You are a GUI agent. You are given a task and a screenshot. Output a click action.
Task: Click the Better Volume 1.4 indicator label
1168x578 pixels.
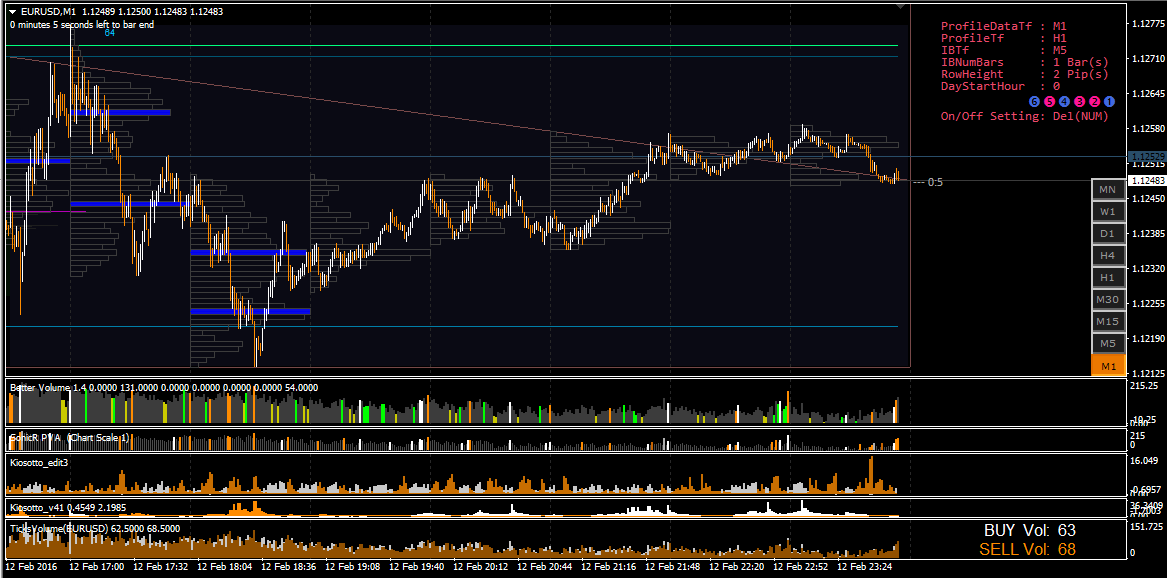coord(163,388)
